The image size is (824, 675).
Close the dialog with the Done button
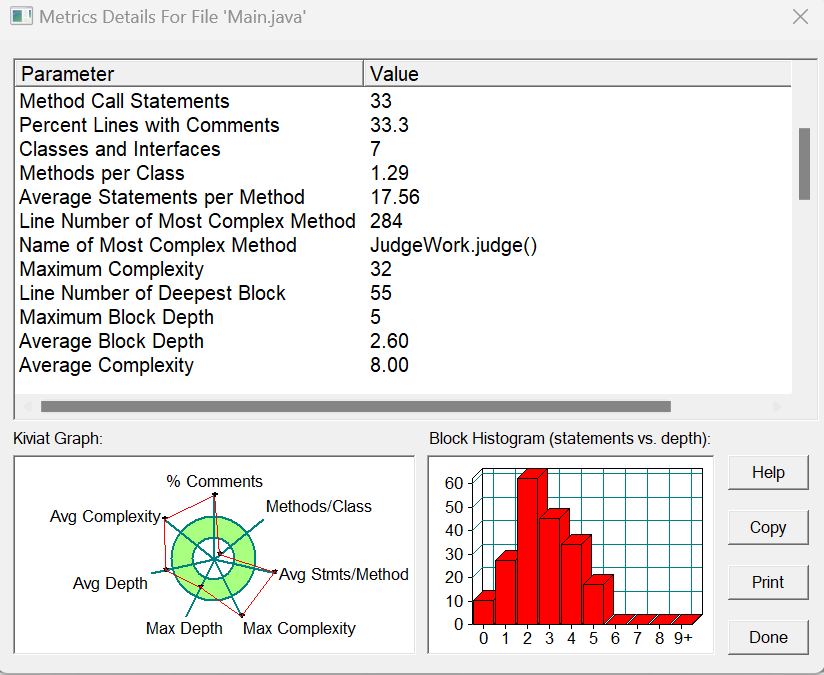pyautogui.click(x=768, y=637)
